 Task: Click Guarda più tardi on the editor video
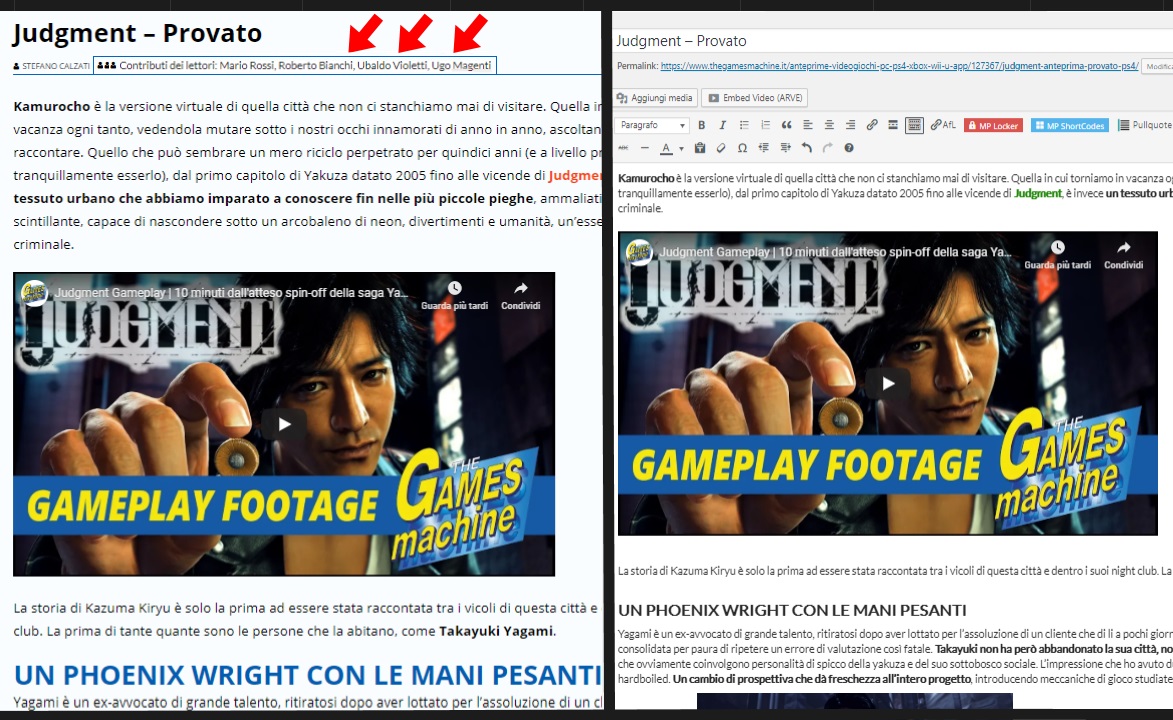point(1058,255)
